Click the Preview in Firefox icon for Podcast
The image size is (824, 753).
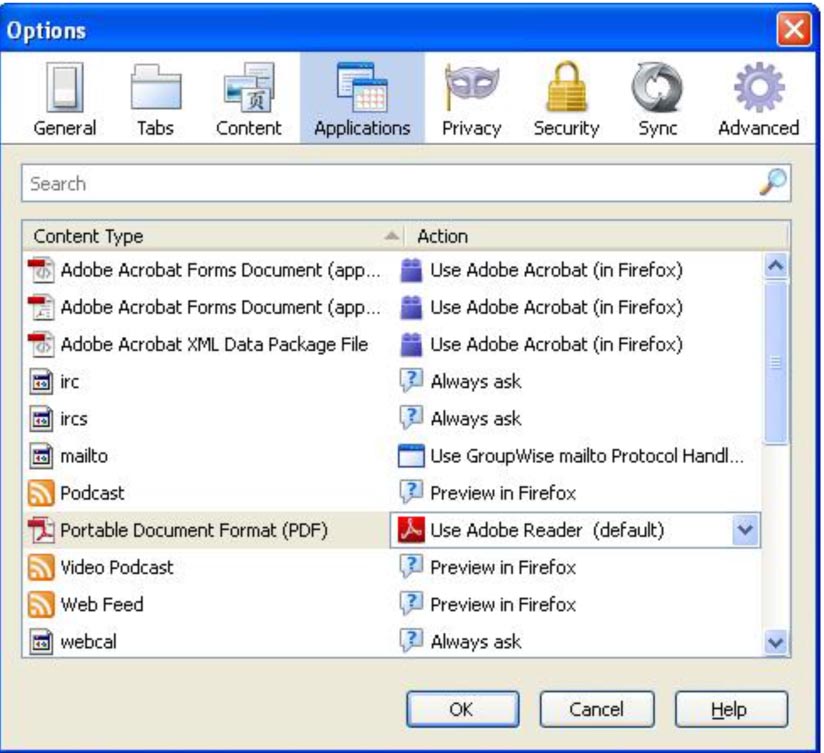411,493
